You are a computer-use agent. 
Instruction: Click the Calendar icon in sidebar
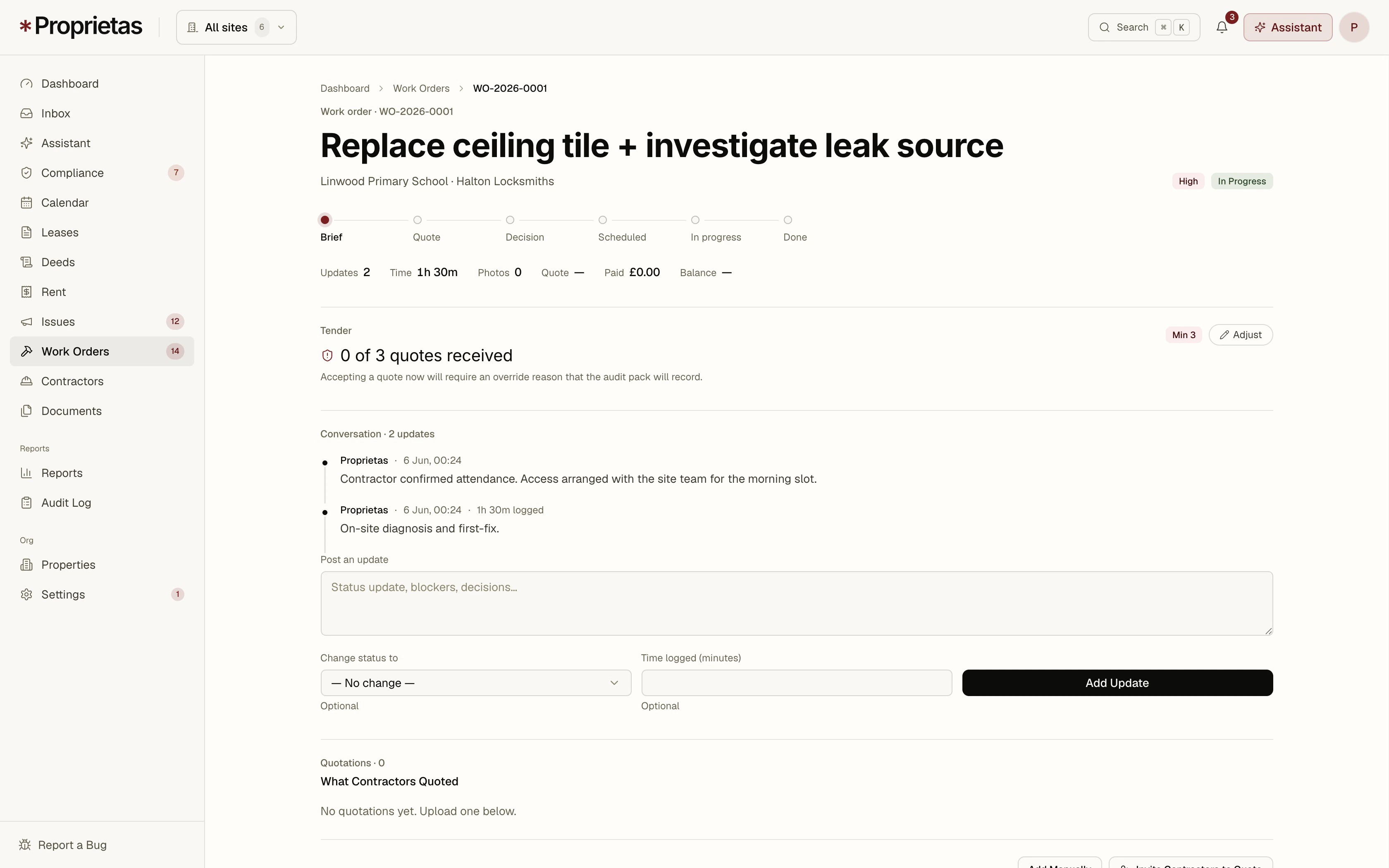click(26, 203)
